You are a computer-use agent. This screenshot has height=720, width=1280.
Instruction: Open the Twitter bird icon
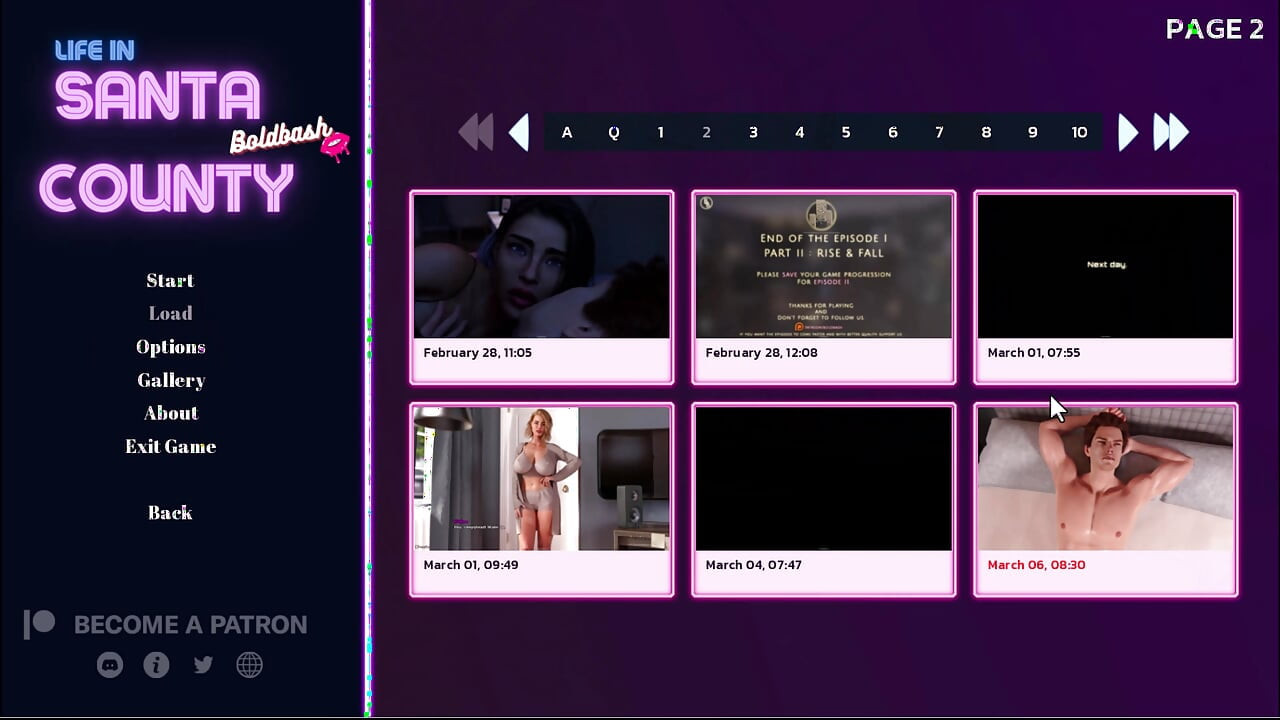[203, 665]
